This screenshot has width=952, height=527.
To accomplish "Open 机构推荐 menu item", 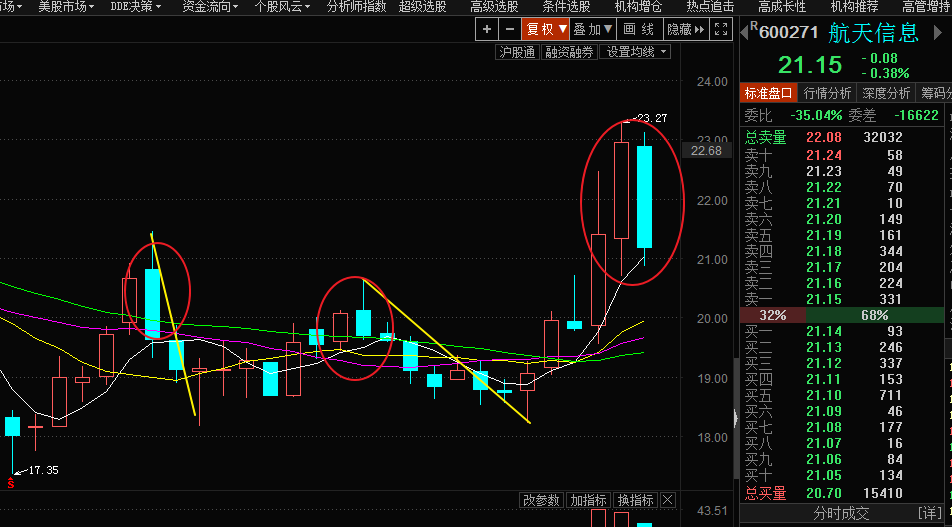I will click(x=854, y=7).
